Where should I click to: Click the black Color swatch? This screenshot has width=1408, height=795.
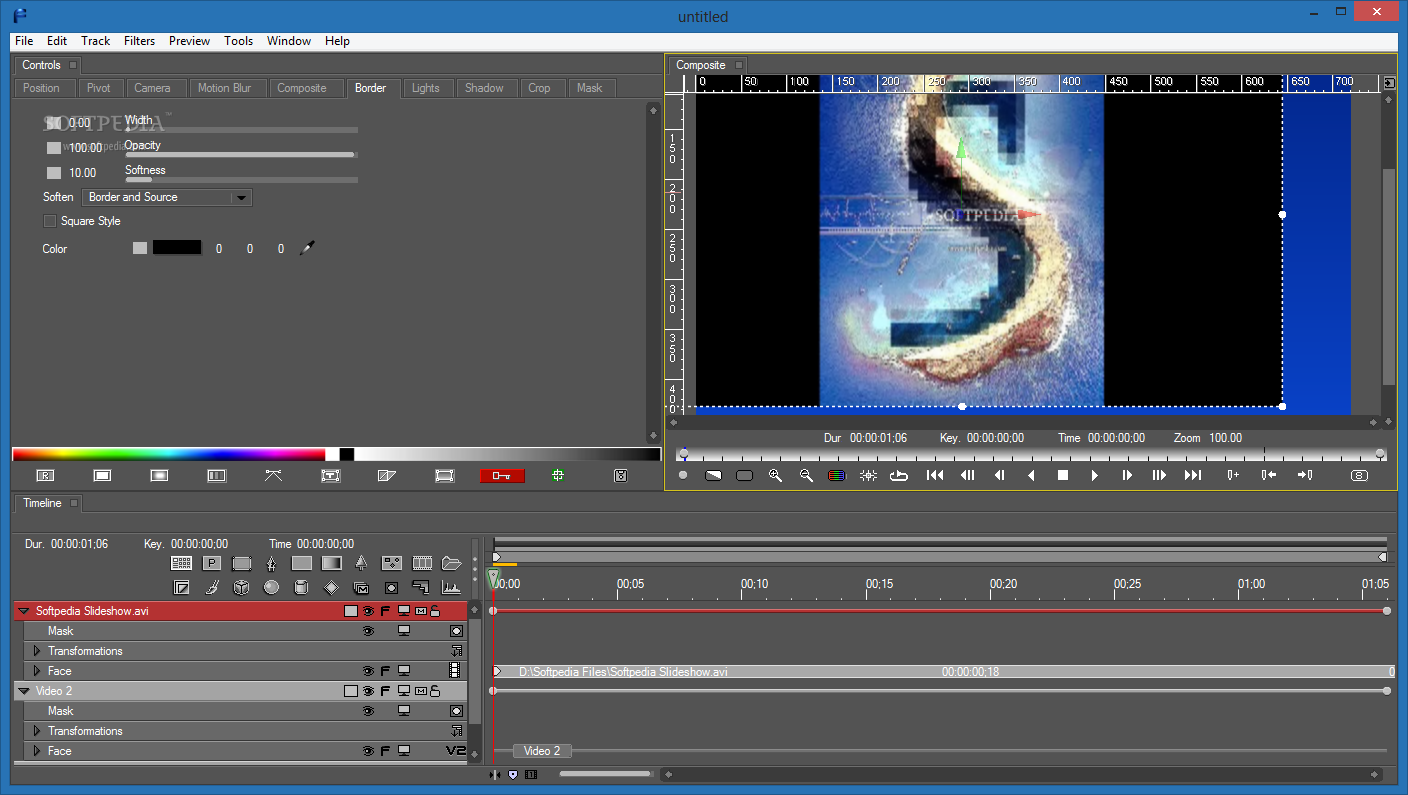[177, 248]
